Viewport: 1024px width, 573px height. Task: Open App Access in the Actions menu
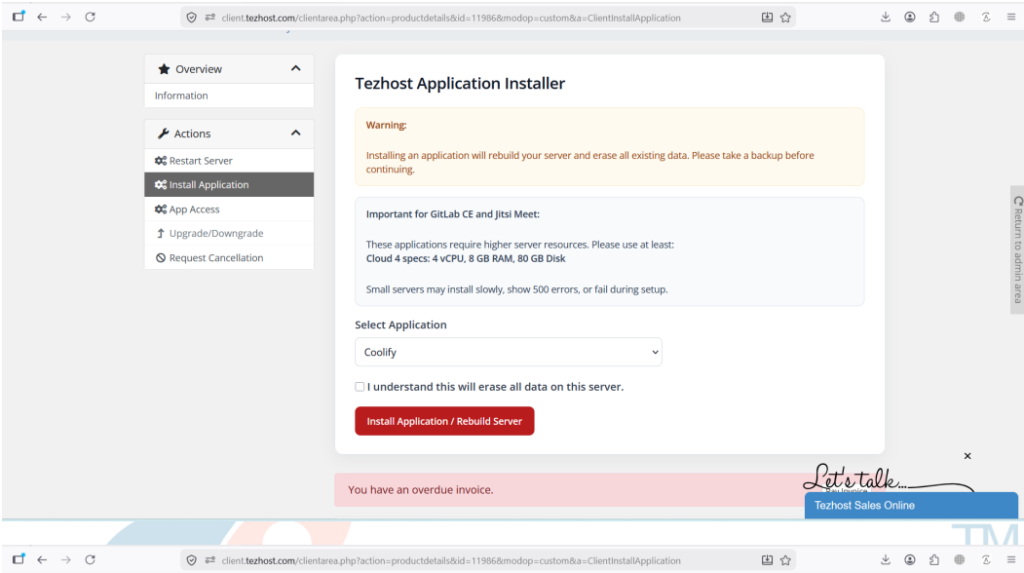coord(229,209)
